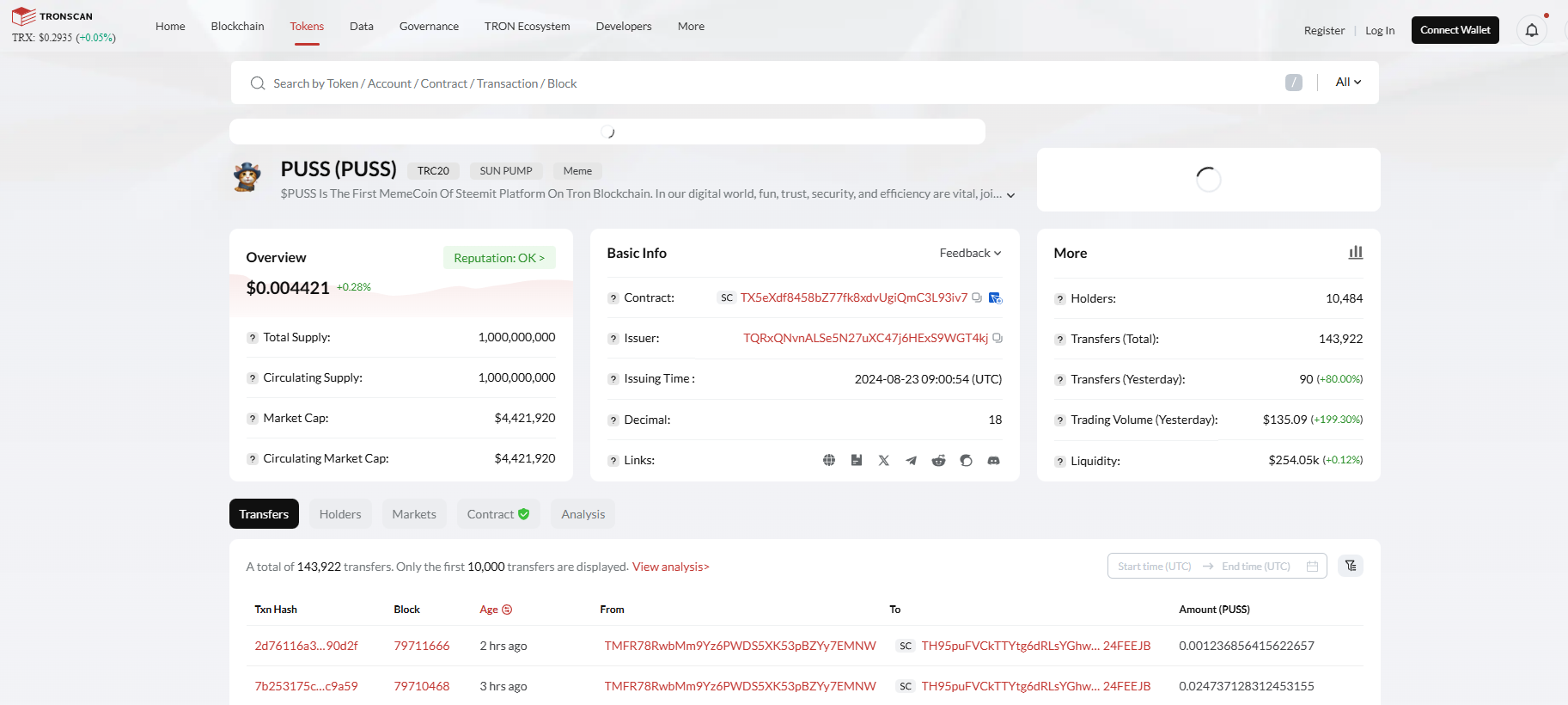Select the Transfers tab
1568x705 pixels.
[264, 514]
